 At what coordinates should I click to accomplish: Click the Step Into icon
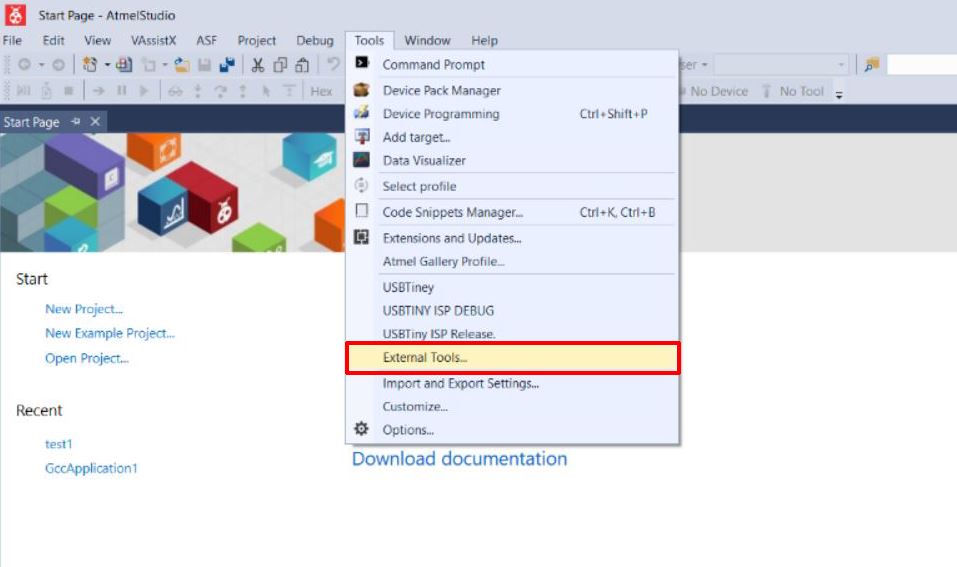click(x=198, y=91)
